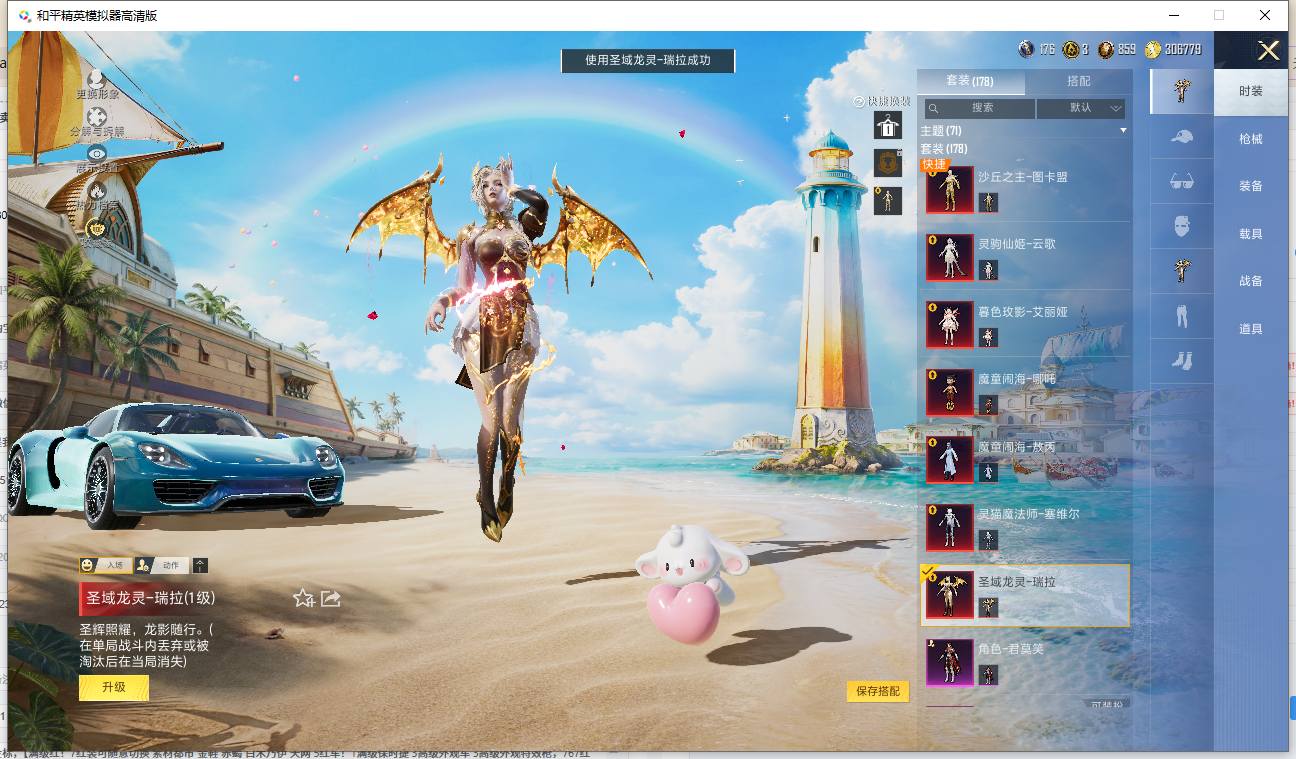Viewport: 1296px width, 759px height.
Task: Select 圣域龙灵-瑞拉 outfit thumbnail
Action: 949,595
